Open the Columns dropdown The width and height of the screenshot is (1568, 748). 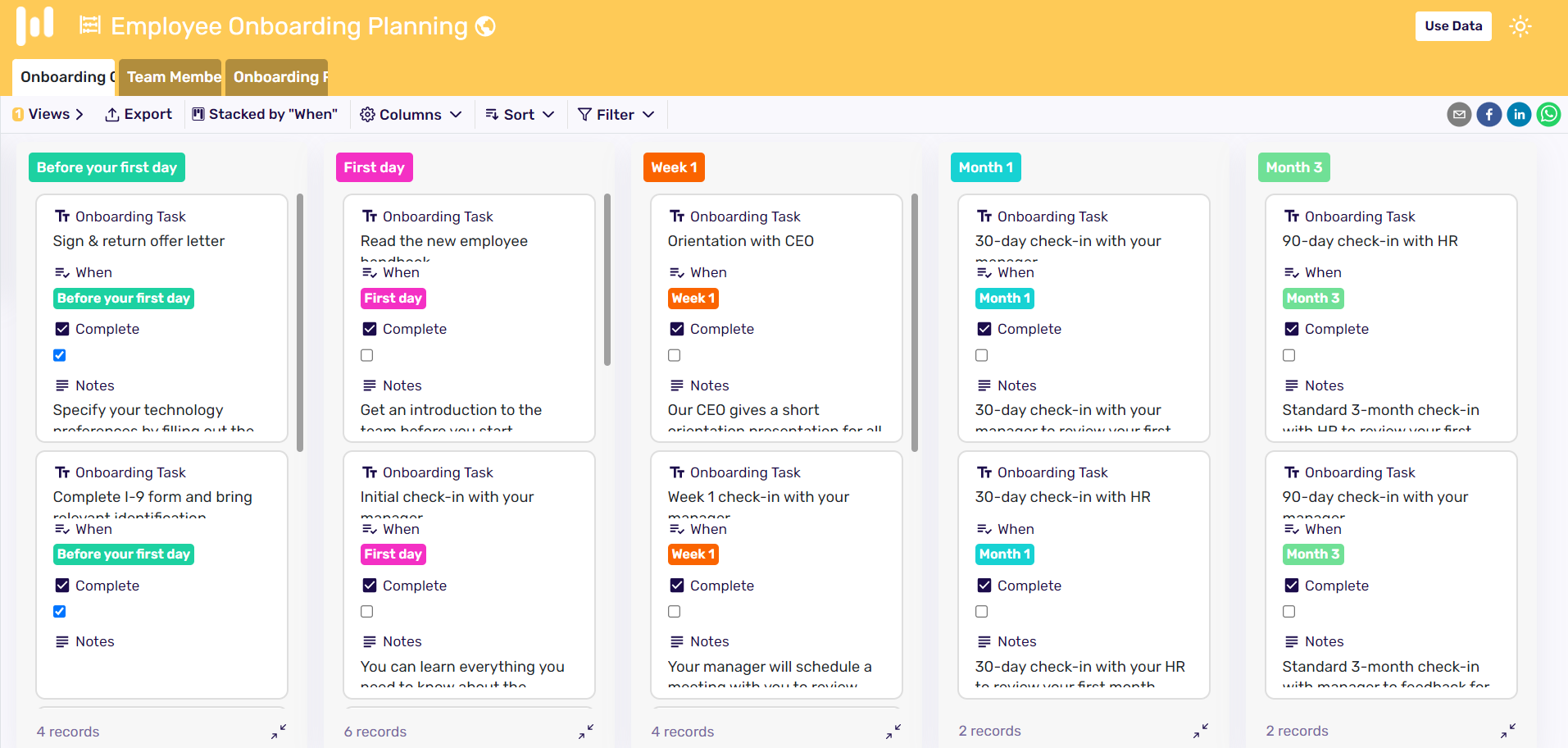(x=411, y=114)
